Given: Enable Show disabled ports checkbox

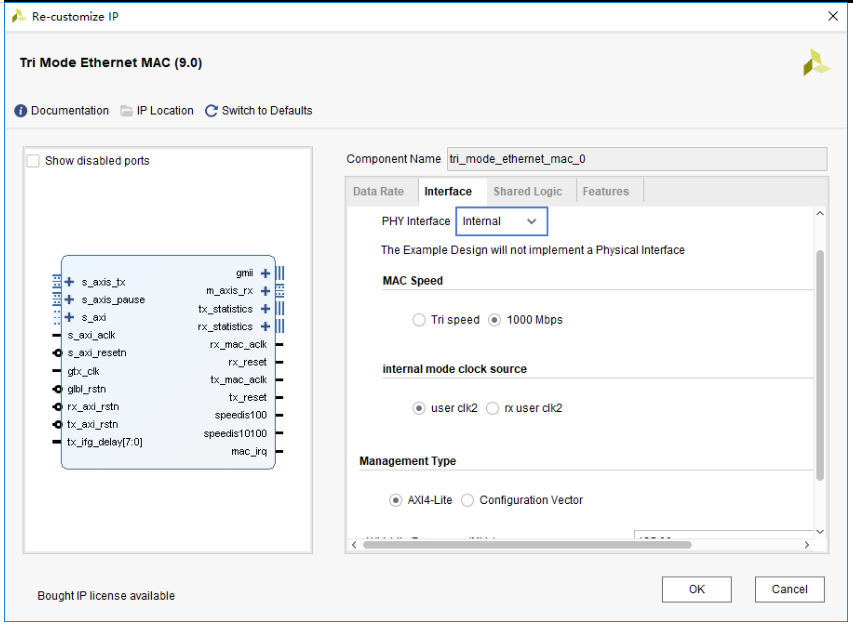Looking at the screenshot, I should coord(33,161).
